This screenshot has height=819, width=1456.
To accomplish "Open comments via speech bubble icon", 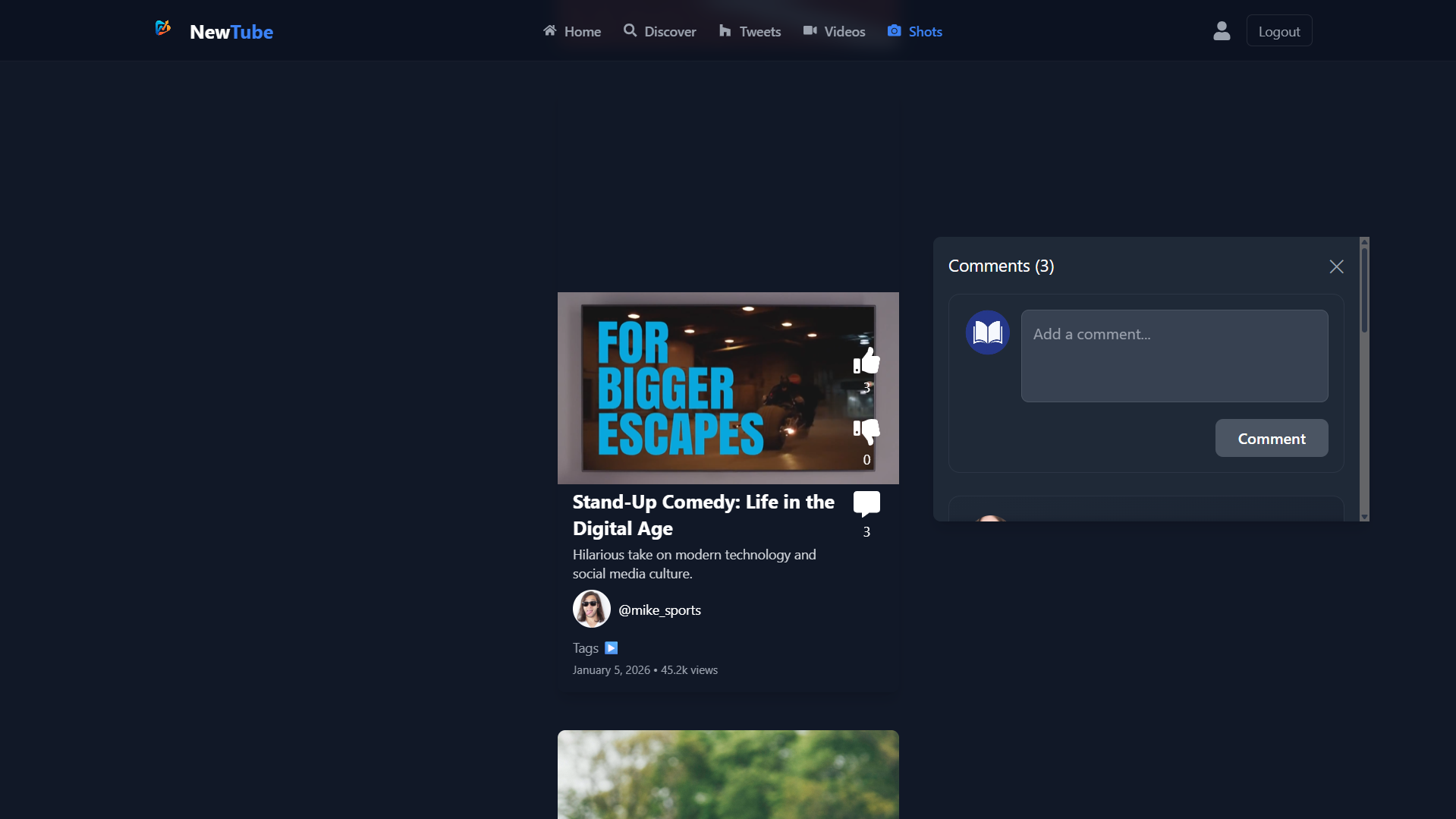I will (x=866, y=503).
